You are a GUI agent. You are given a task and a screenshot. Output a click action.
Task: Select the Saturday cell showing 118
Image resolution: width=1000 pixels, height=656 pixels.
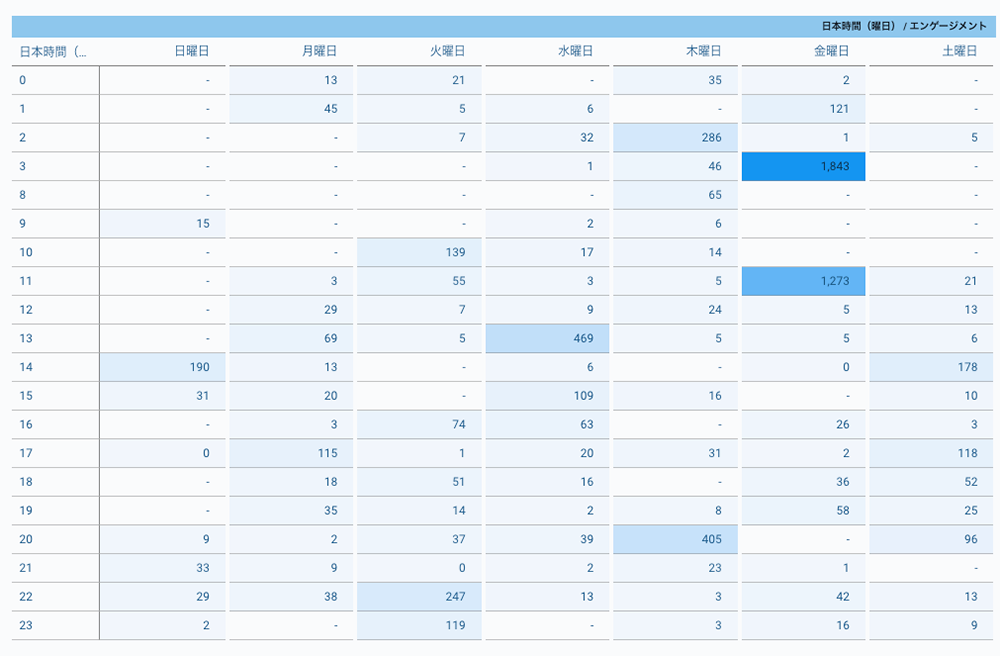pyautogui.click(x=931, y=453)
